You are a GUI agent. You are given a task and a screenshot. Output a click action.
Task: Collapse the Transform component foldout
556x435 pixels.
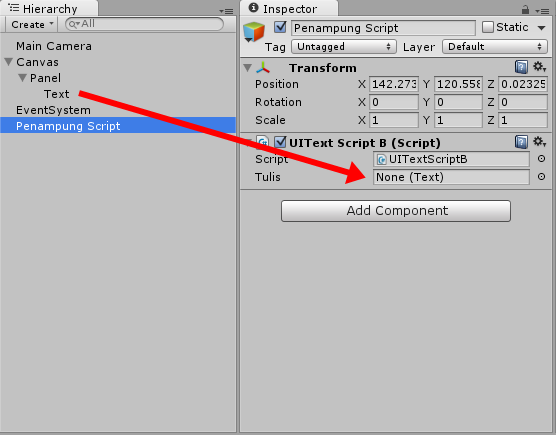[248, 67]
